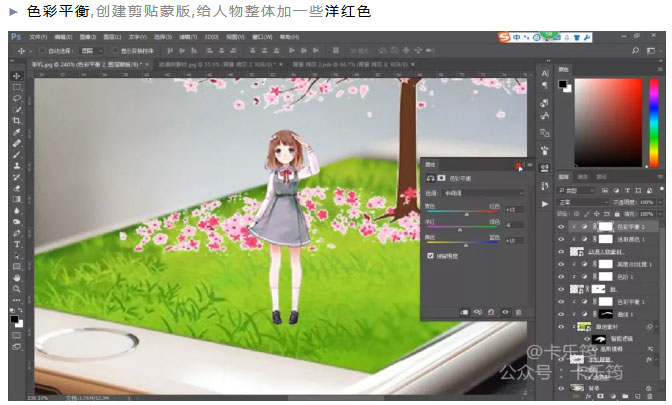This screenshot has width=672, height=405.
Task: Hide the 色彩平衡 1 layer
Action: (x=561, y=302)
